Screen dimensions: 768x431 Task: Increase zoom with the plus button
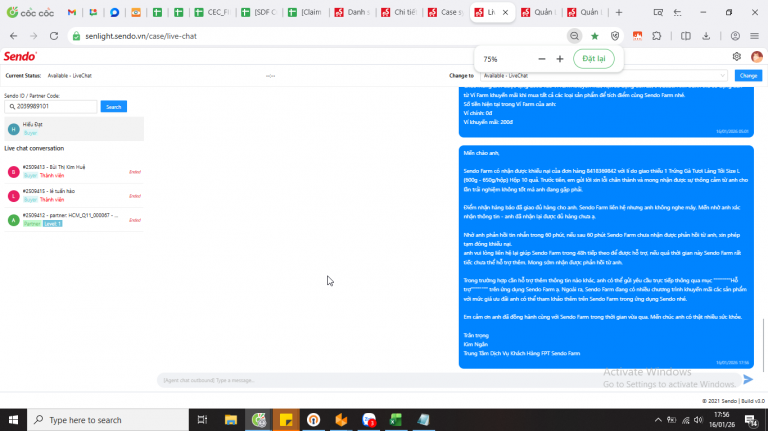pos(560,59)
